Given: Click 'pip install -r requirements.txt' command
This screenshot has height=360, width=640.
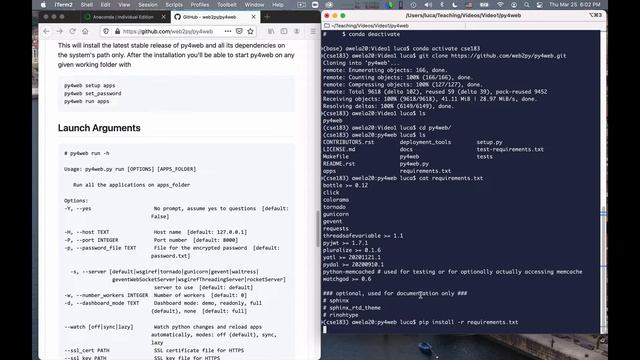Looking at the screenshot, I should [x=469, y=322].
